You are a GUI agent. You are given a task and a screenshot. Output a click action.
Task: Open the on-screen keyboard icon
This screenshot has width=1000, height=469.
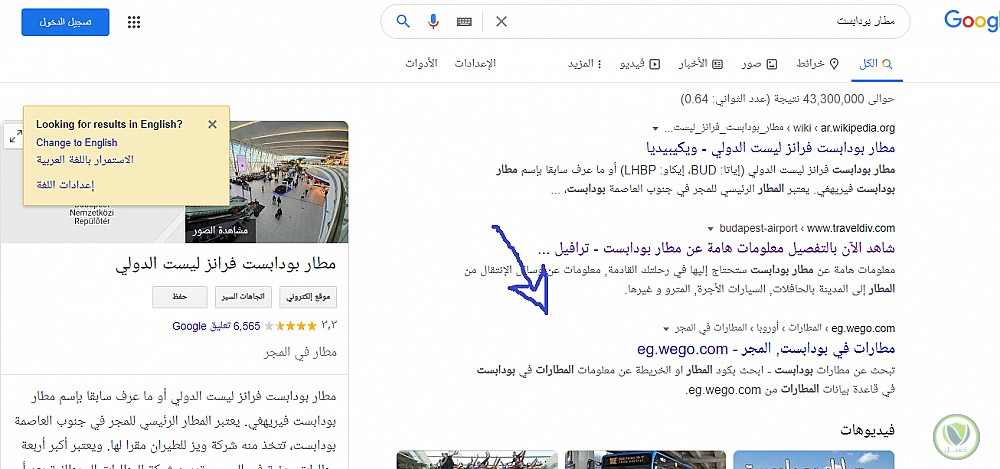[464, 22]
